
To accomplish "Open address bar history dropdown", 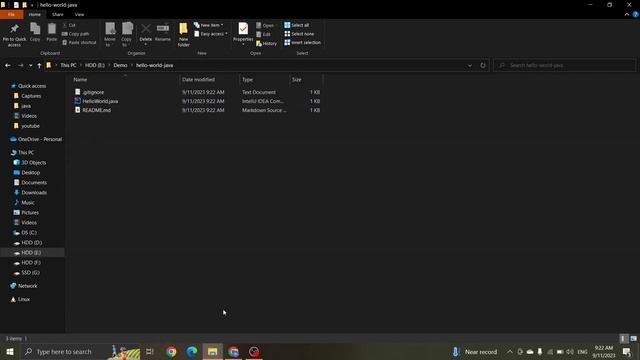I will 470,65.
